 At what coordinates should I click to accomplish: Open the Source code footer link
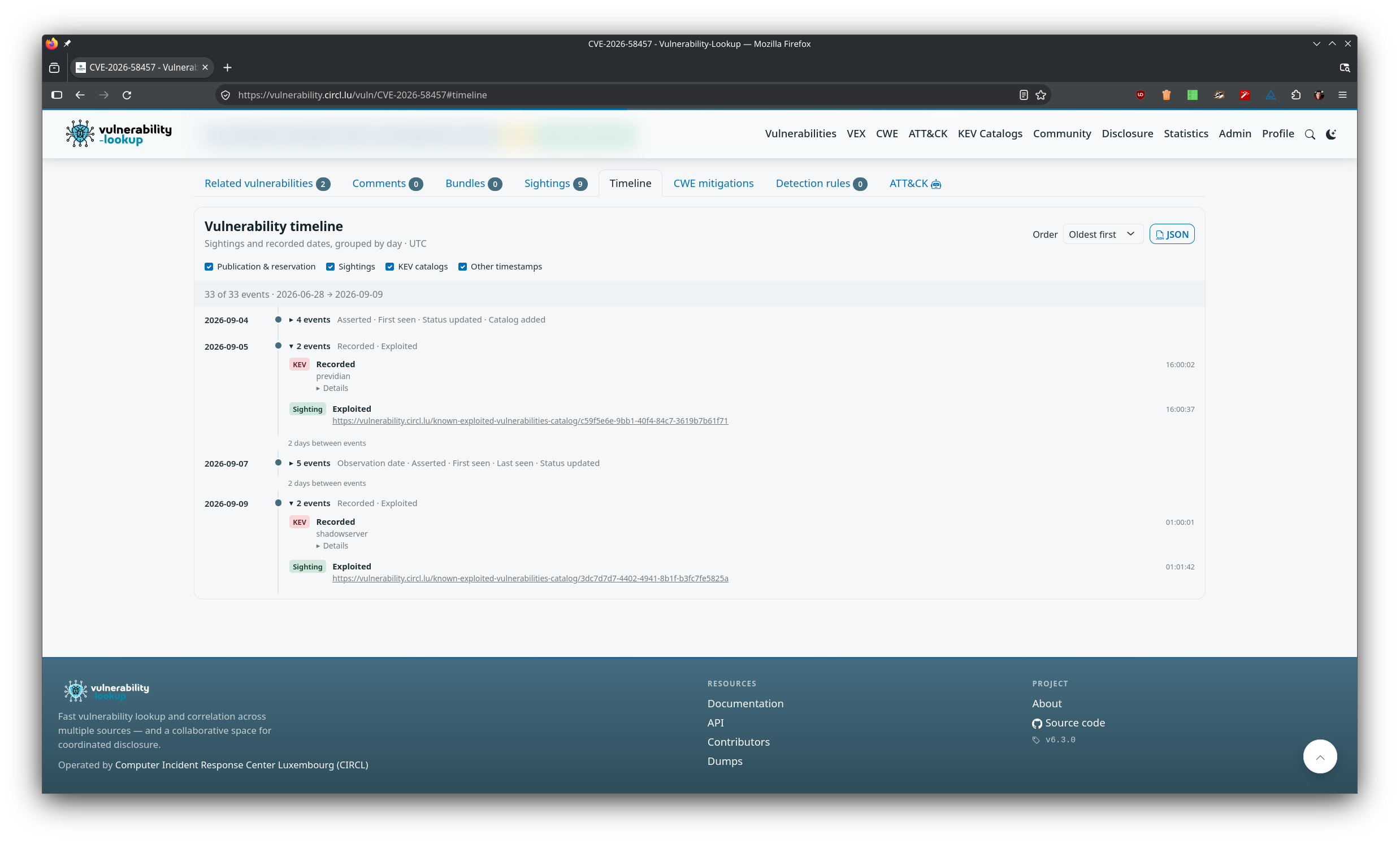click(x=1068, y=723)
